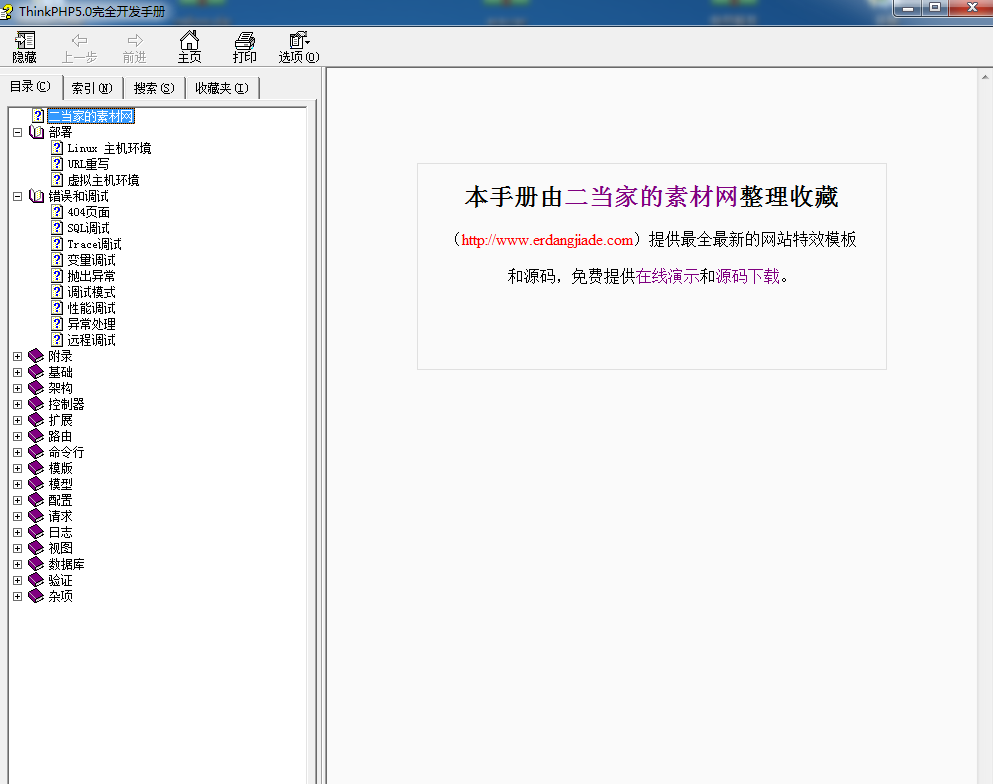Minimize the ThinkPHP5.0 help window
Viewport: 993px width, 784px height.
coord(908,8)
